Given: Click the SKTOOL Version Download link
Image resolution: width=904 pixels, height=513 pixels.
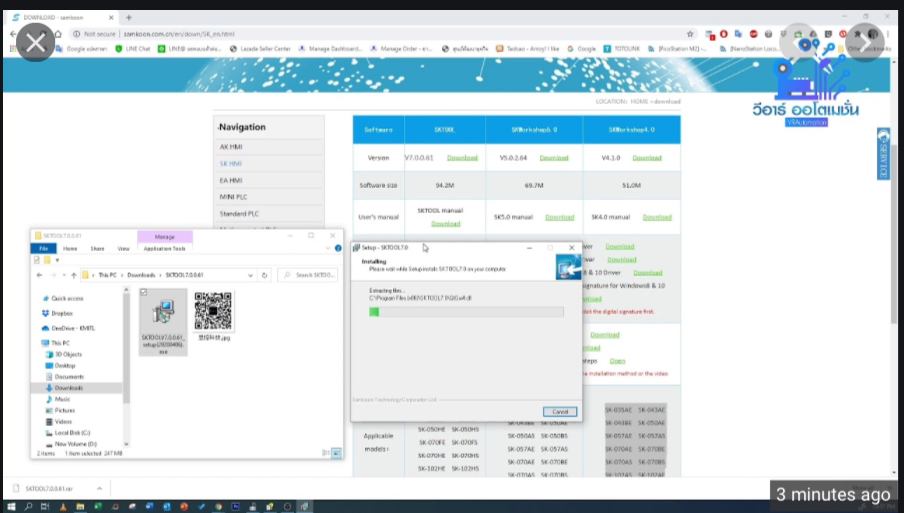Looking at the screenshot, I should 462,158.
